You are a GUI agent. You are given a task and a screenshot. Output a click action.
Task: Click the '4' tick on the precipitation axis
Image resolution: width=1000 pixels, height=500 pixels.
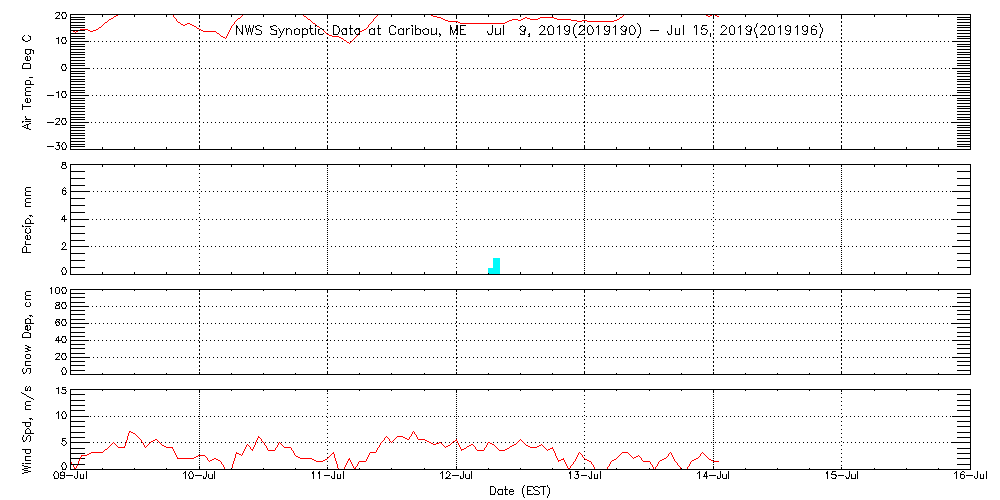[x=64, y=219]
